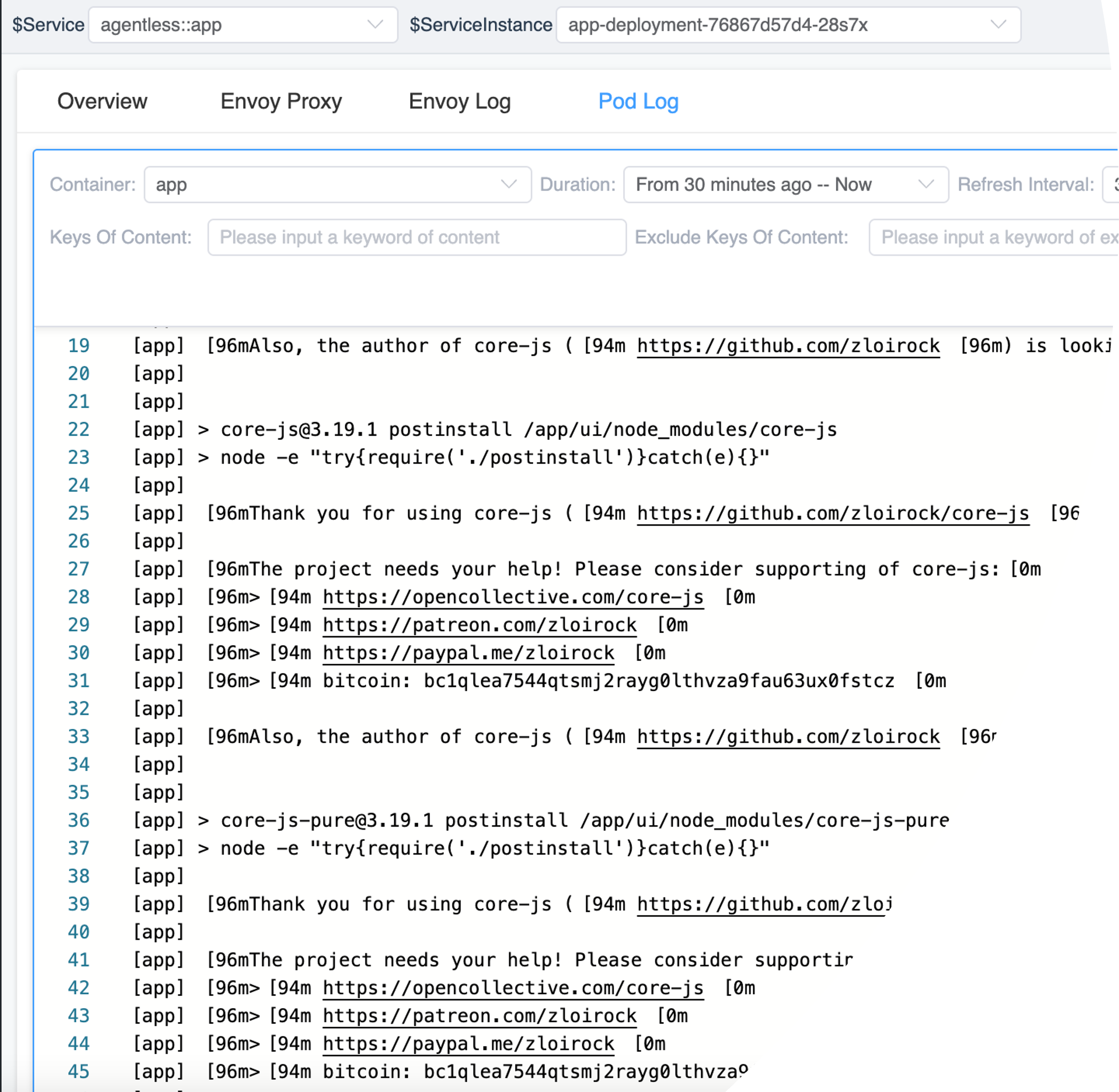This screenshot has height=1092, width=1119.
Task: Switch to the Overview tab
Action: click(x=102, y=102)
